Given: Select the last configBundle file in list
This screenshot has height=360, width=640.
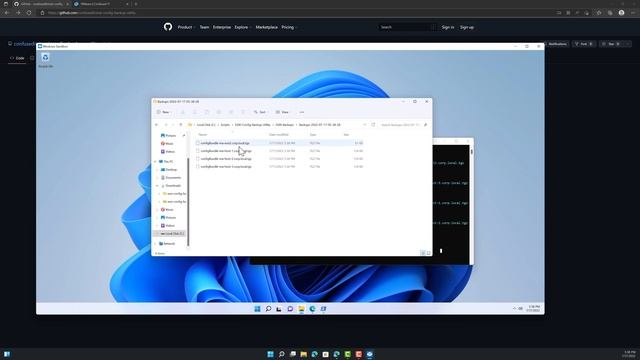Looking at the screenshot, I should pos(279,167).
